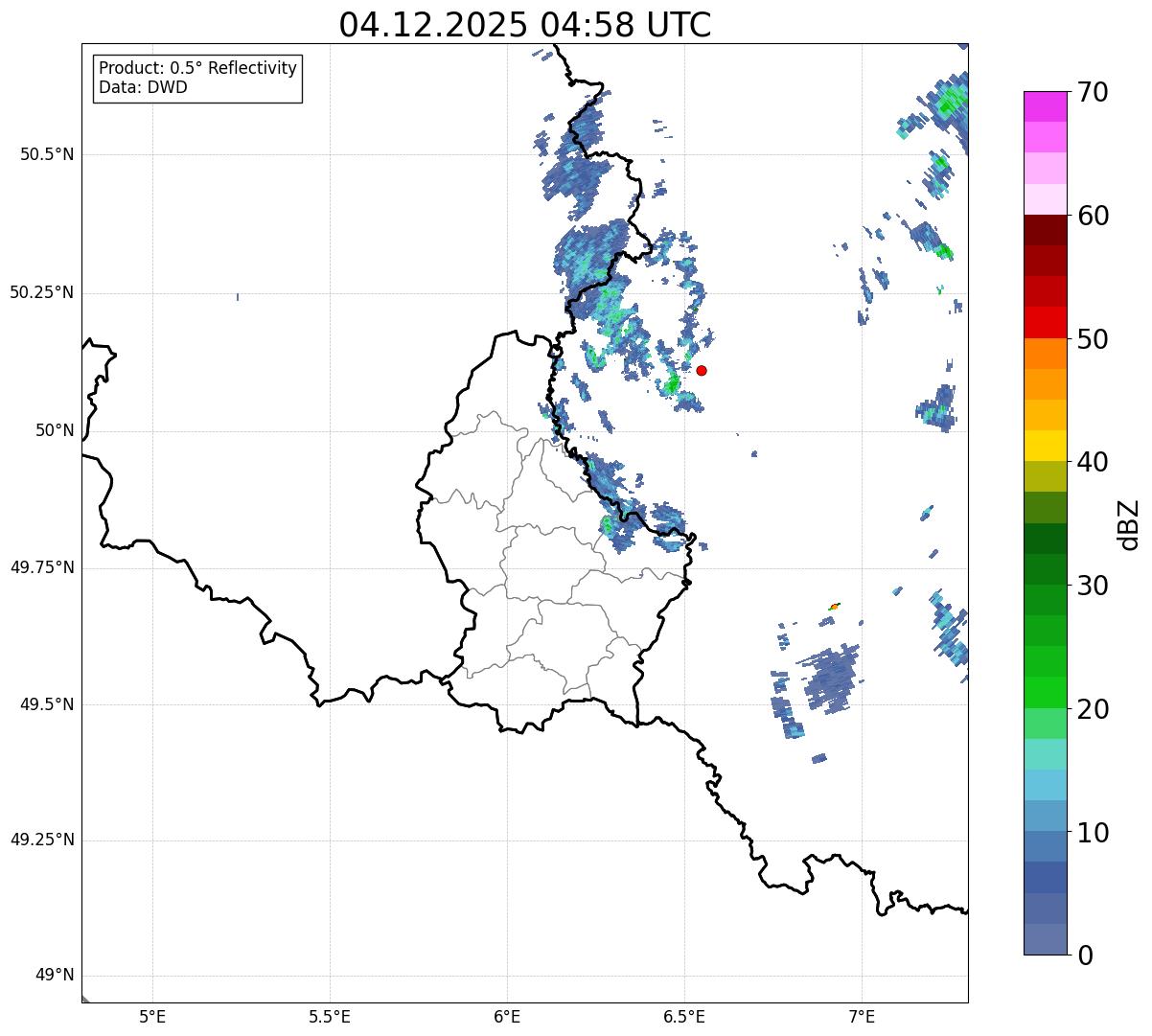Click the 6.5°E longitude label
The width and height of the screenshot is (1152, 1036).
684,1017
